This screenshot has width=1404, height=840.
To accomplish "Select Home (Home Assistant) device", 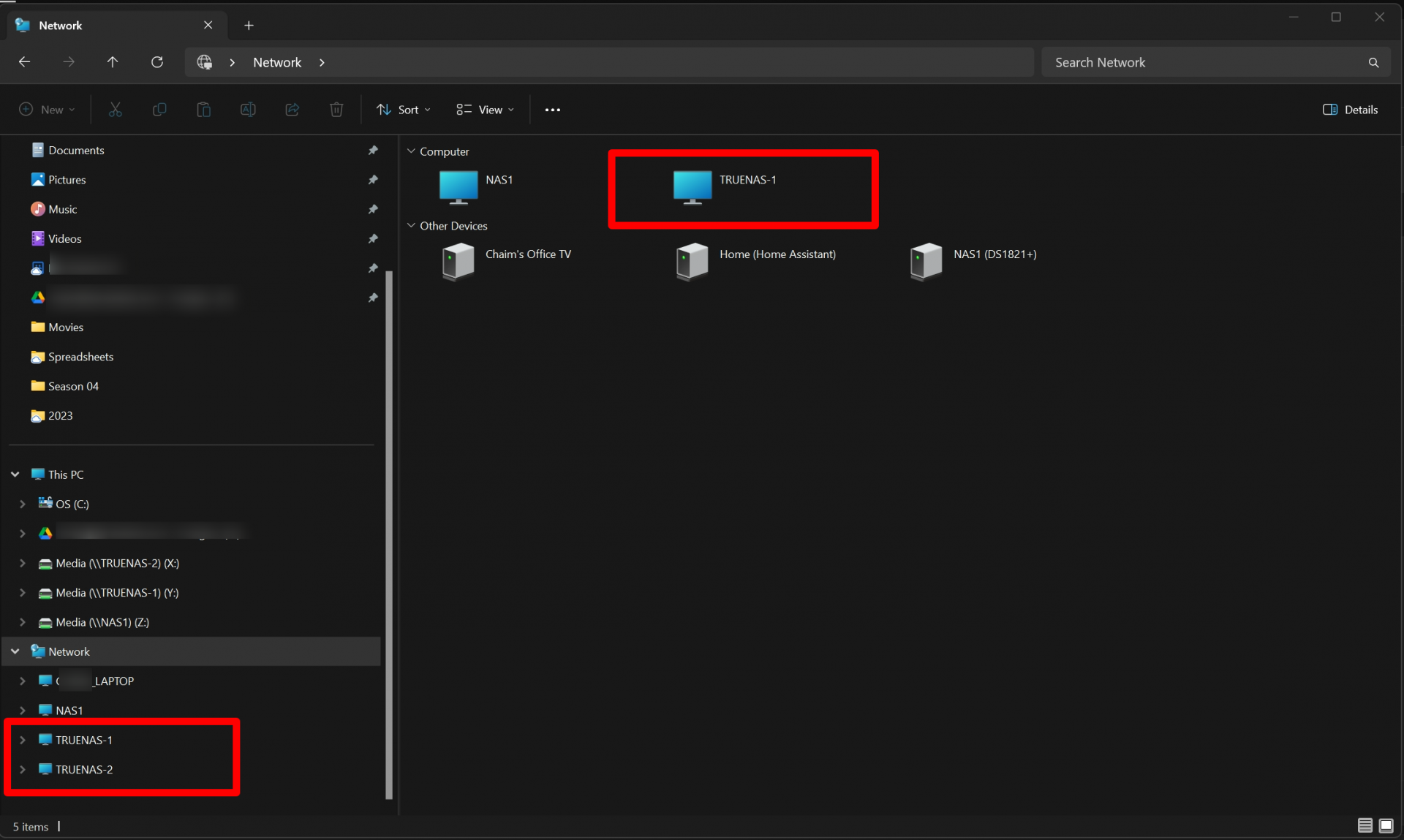I will coord(756,262).
